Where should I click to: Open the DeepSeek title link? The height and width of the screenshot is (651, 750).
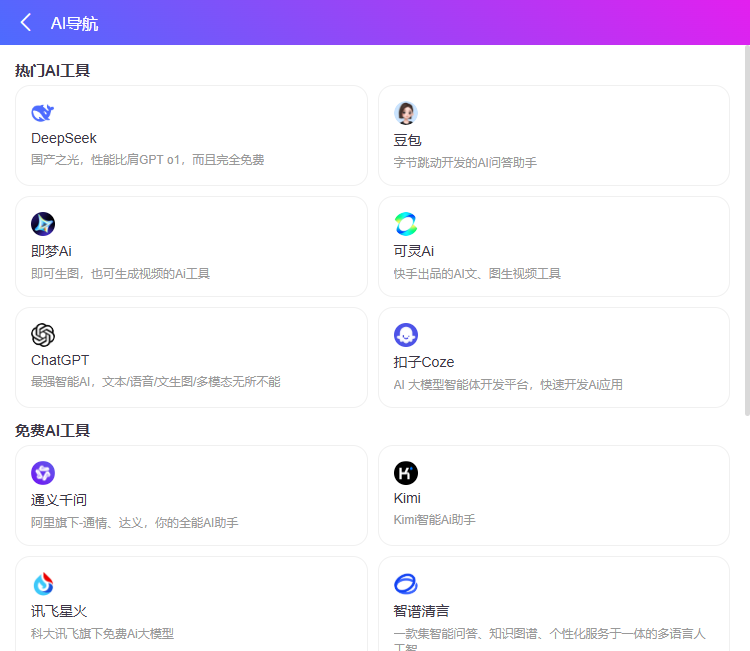click(x=64, y=138)
